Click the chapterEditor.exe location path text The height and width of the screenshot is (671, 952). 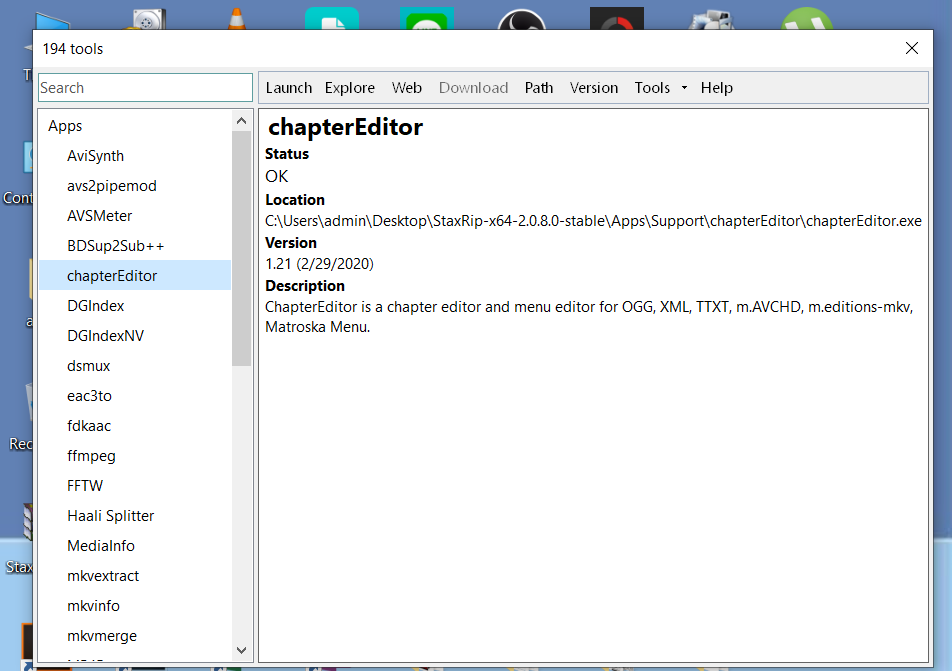(x=593, y=221)
